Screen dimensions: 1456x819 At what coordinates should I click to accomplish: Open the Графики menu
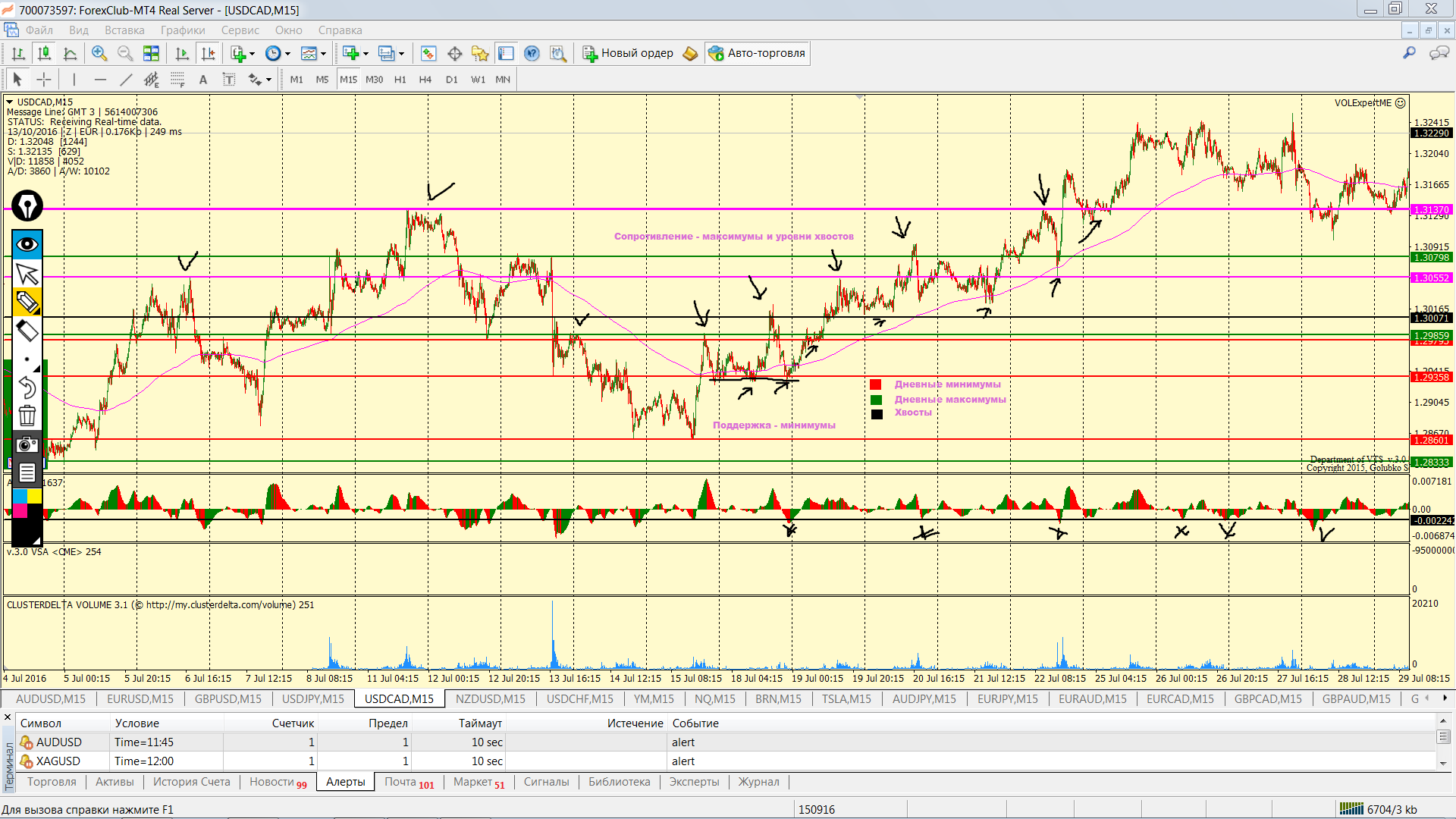(183, 30)
